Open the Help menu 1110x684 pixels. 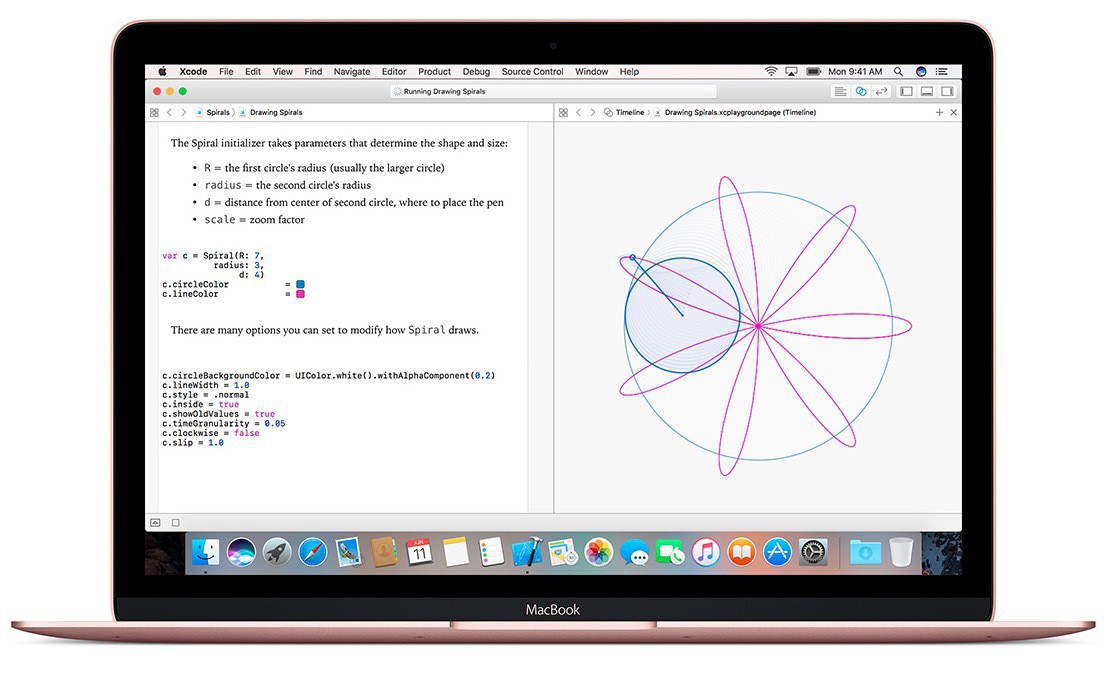tap(629, 72)
